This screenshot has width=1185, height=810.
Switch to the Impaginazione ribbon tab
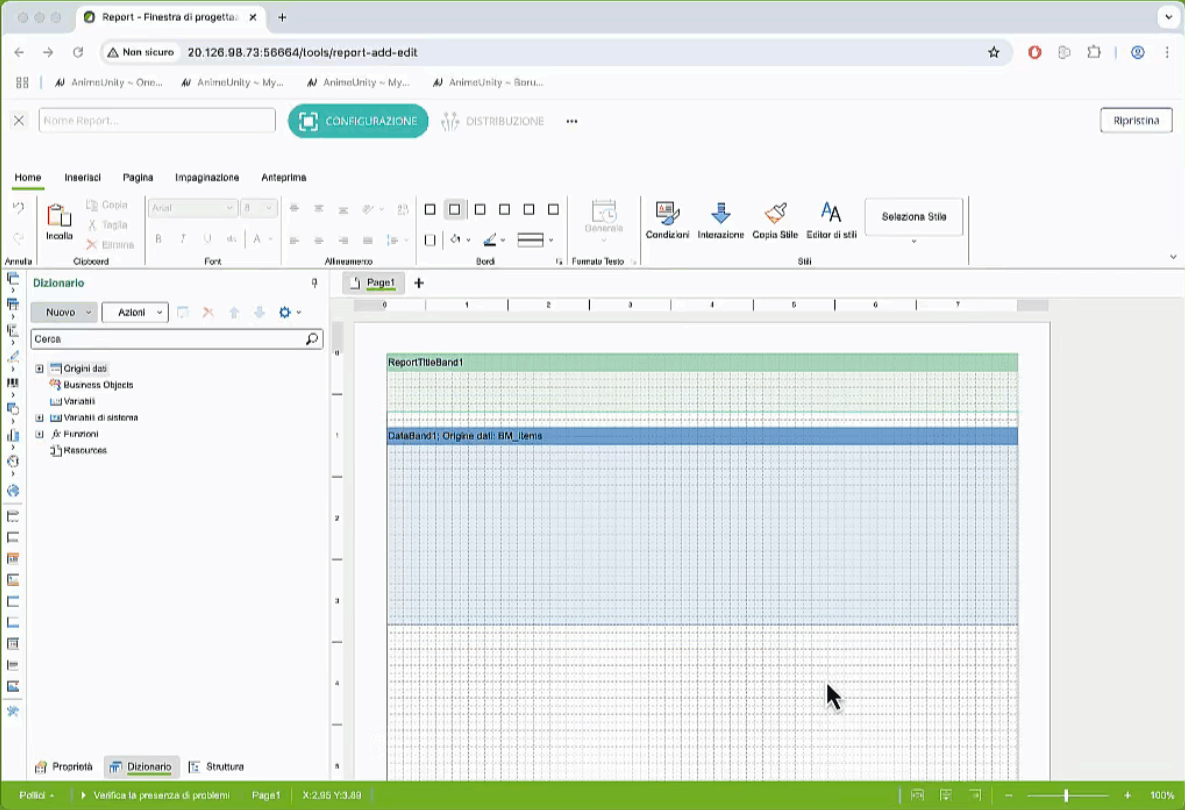tap(207, 178)
